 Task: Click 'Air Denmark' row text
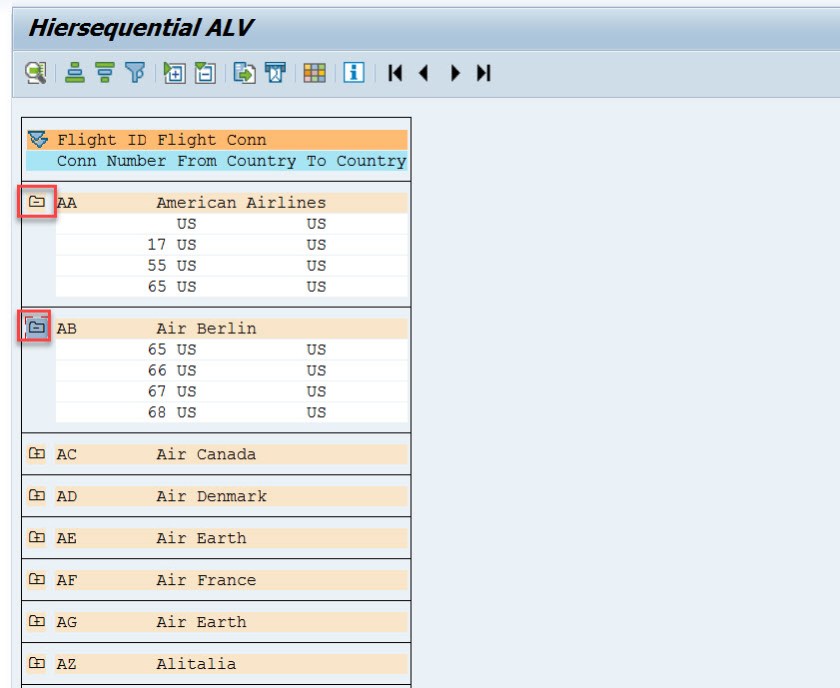pos(211,496)
